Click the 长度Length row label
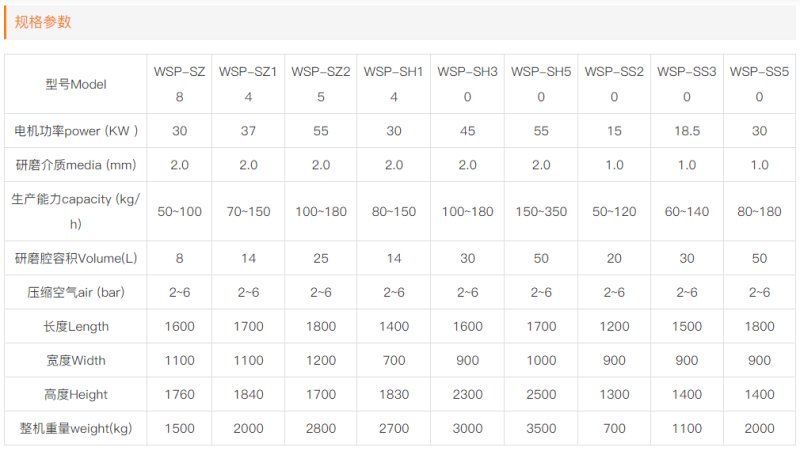 click(62, 326)
